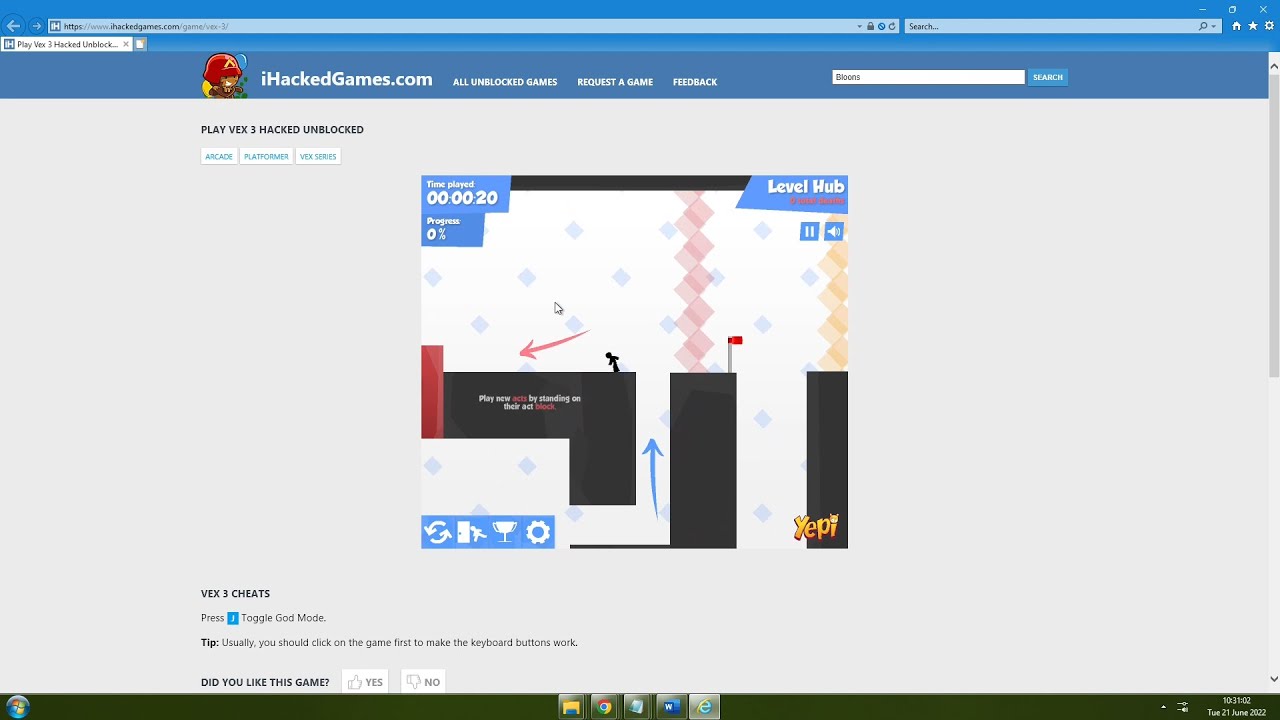The width and height of the screenshot is (1280, 720).
Task: Click the stickman character
Action: [612, 362]
